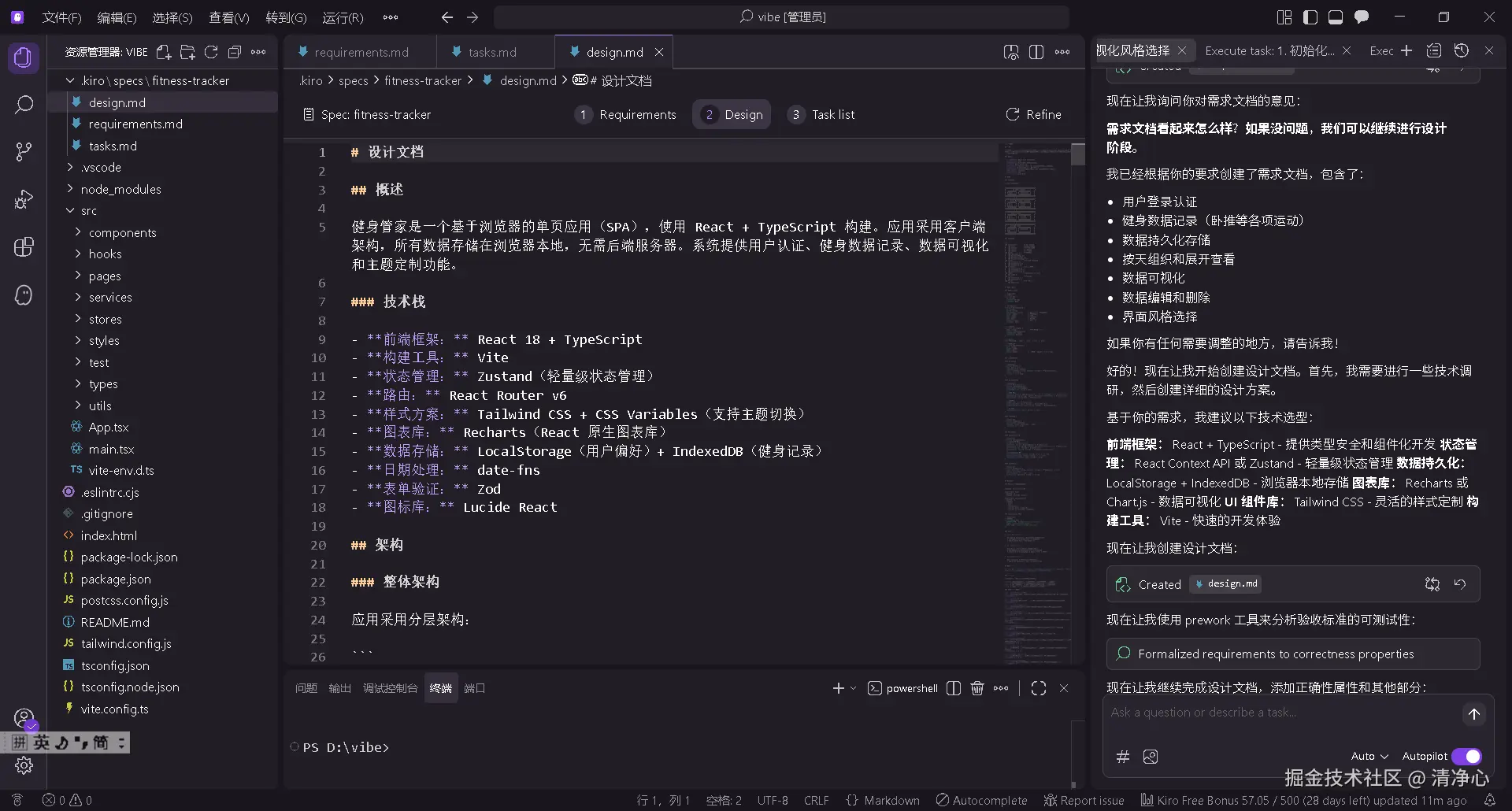Click the title bar search box

pos(781,17)
